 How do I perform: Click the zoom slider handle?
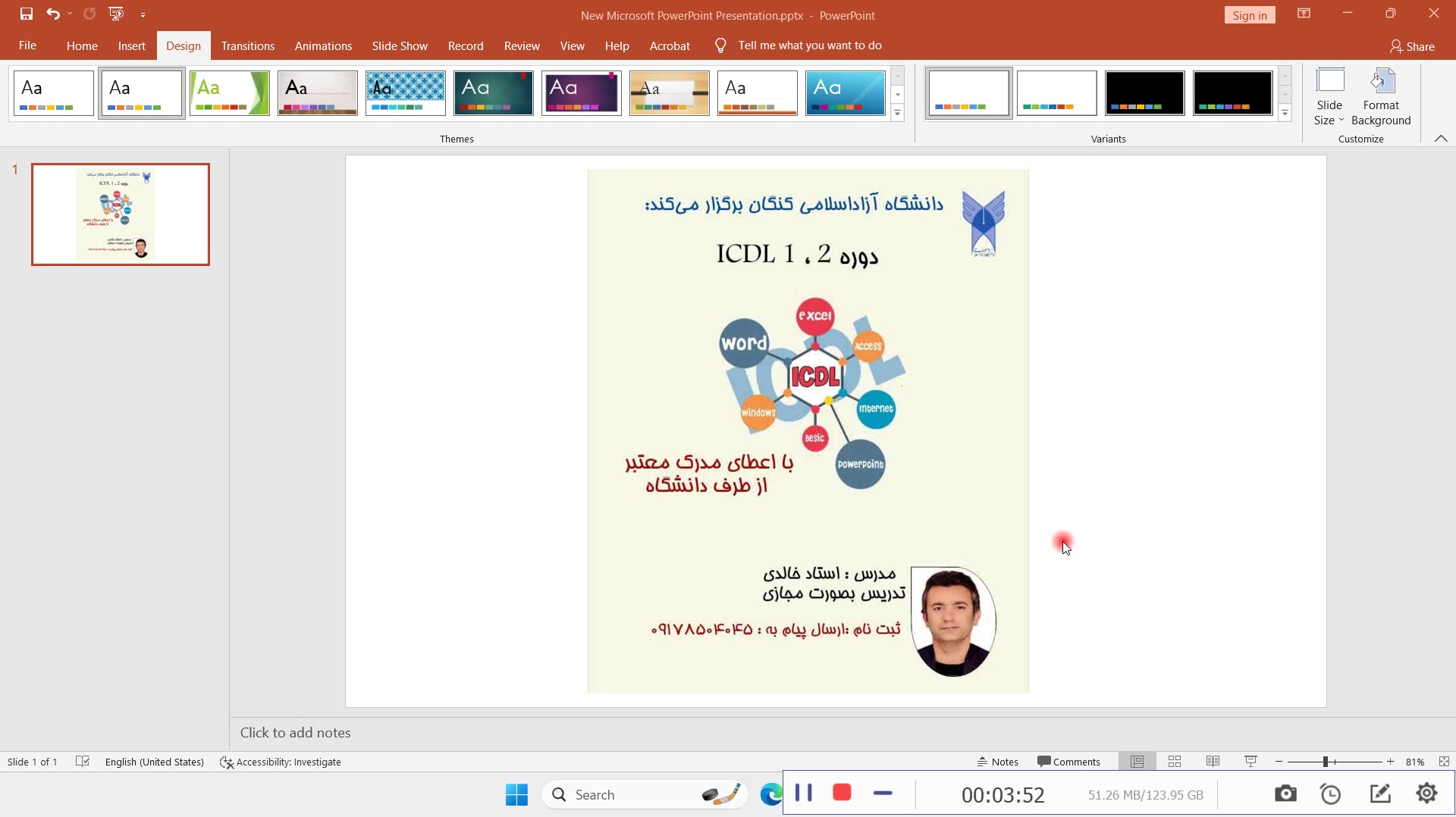click(x=1326, y=762)
